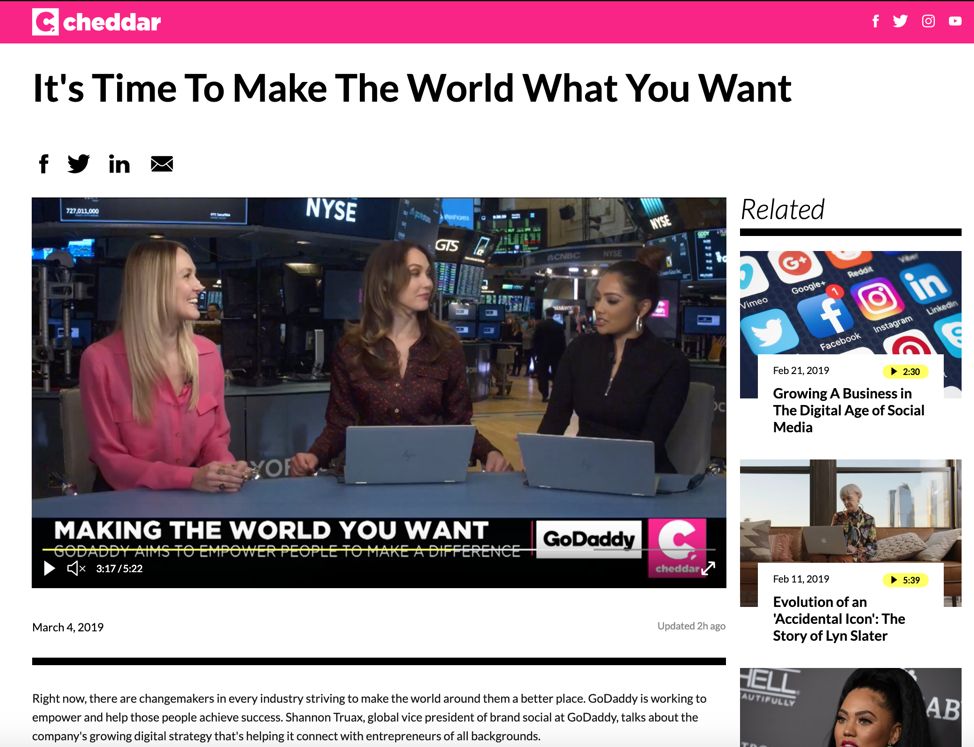Click the 'Feb 11, 2019' date label
Screen dimensions: 974x747
pyautogui.click(x=801, y=579)
